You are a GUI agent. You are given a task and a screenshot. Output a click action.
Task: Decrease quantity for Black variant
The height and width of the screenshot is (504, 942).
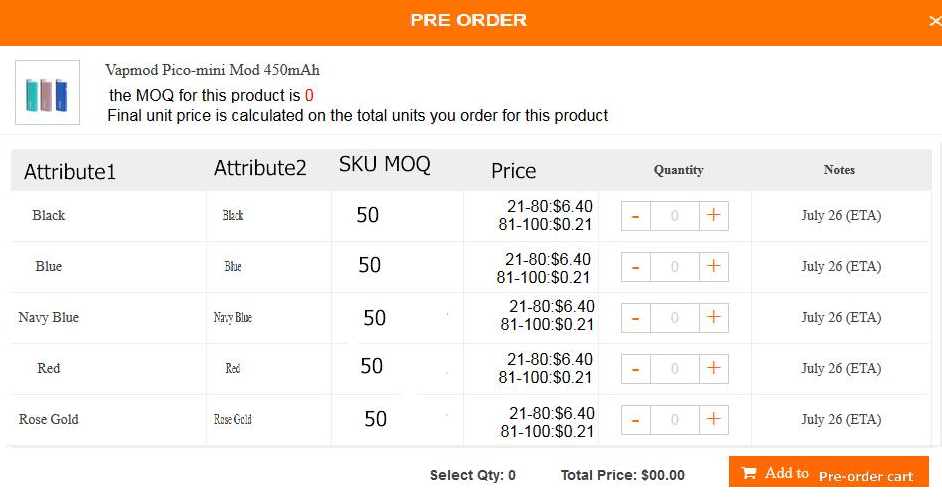coord(636,216)
